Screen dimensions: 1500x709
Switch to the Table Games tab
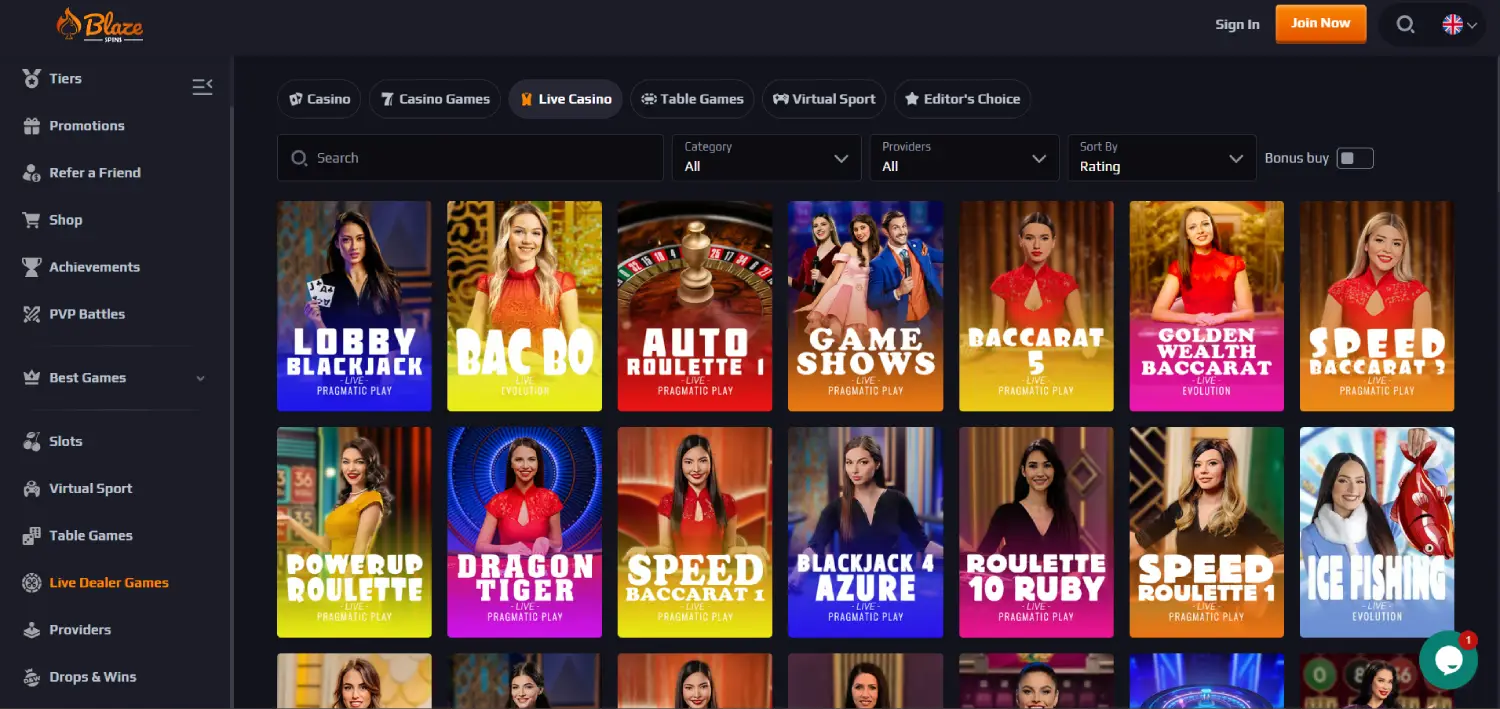click(x=692, y=99)
